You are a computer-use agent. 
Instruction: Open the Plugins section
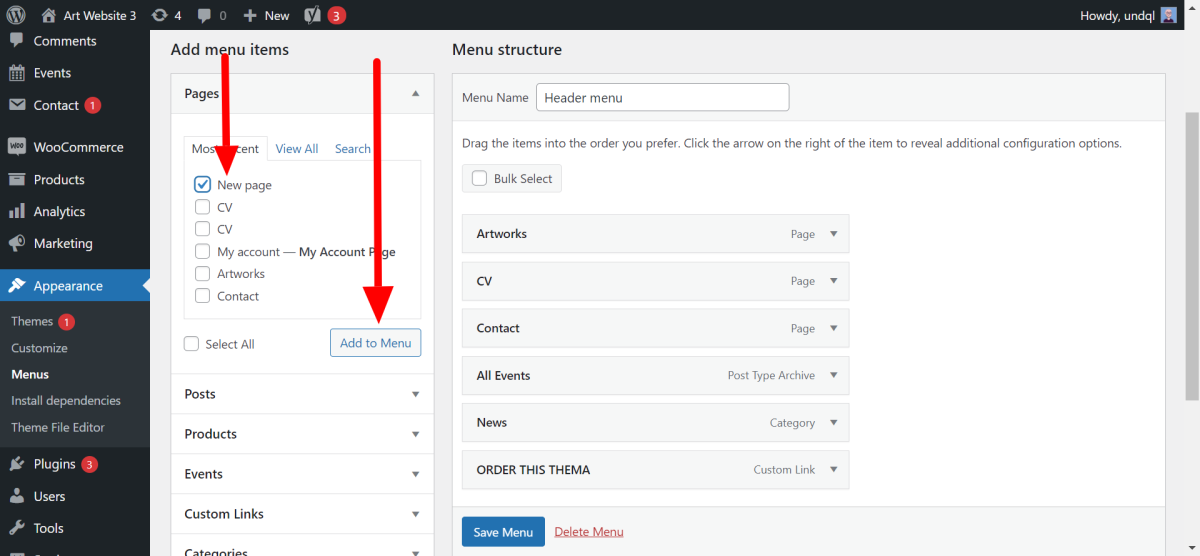[54, 464]
